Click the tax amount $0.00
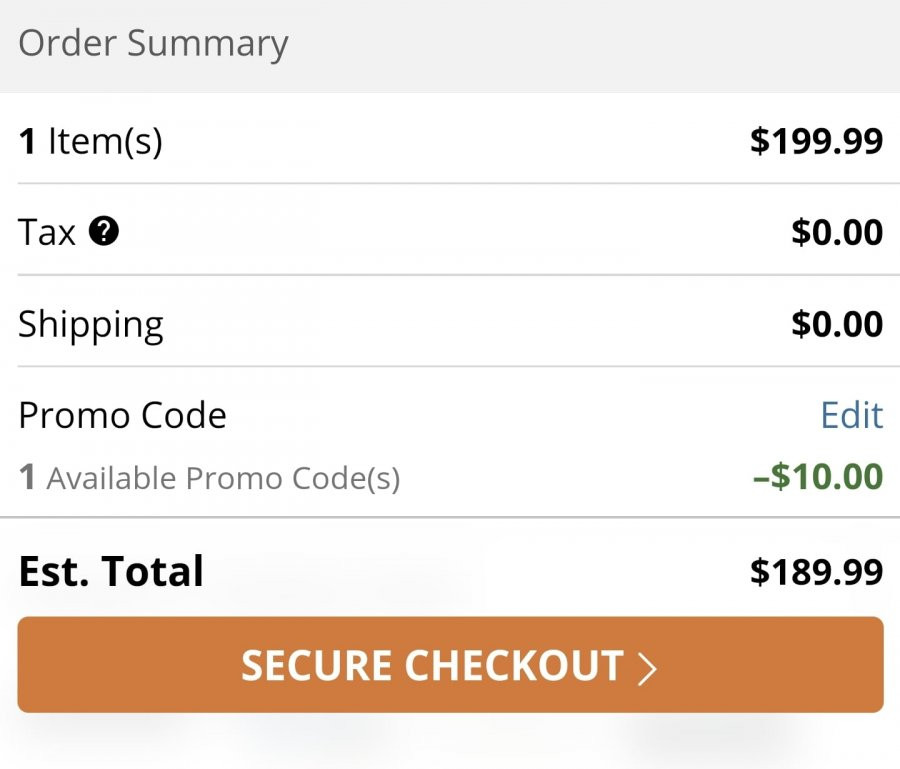Image resolution: width=900 pixels, height=769 pixels. (837, 232)
